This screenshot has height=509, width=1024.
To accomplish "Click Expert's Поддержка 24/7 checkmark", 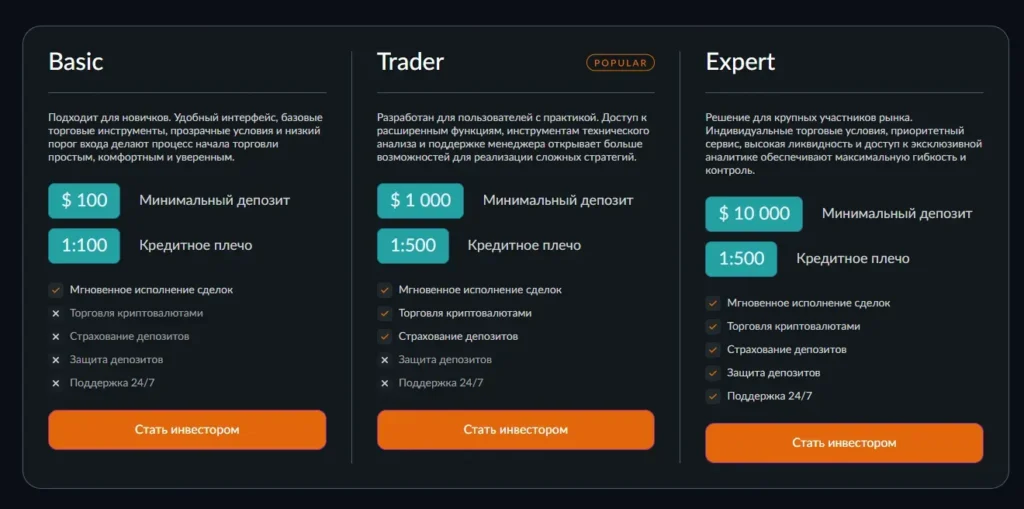I will (x=713, y=396).
